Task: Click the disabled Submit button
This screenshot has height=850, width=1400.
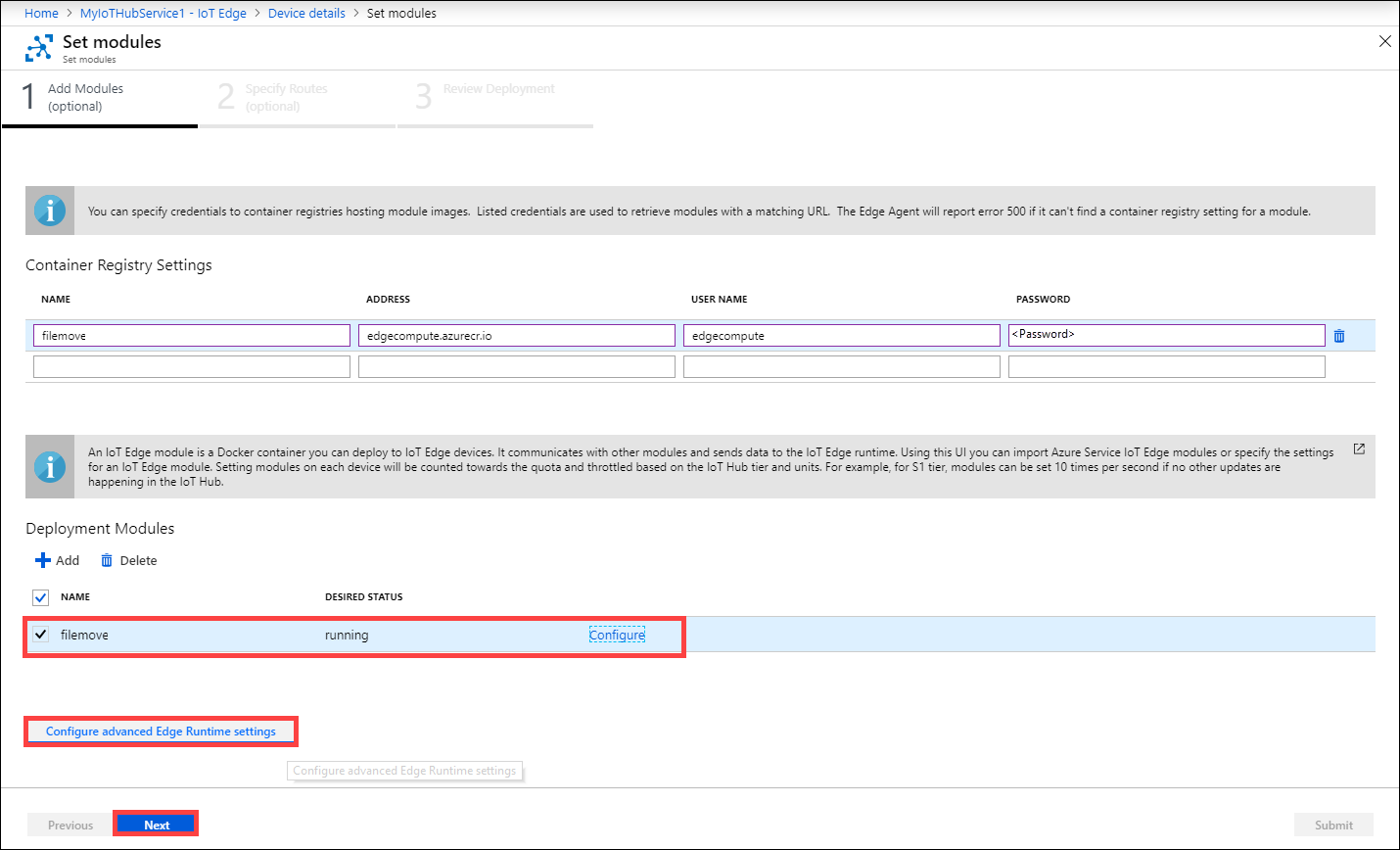Action: click(x=1333, y=824)
